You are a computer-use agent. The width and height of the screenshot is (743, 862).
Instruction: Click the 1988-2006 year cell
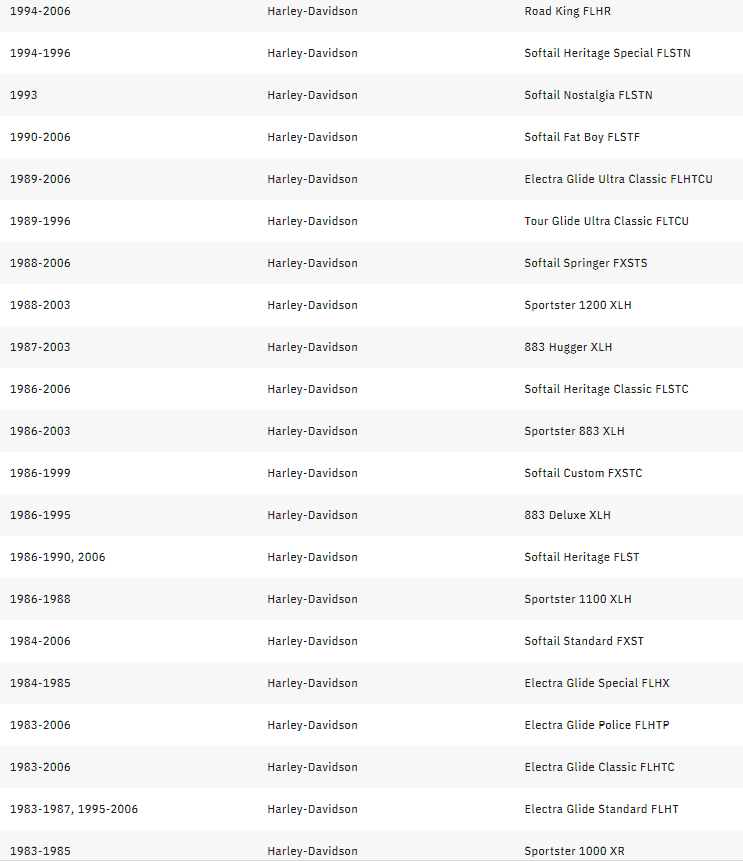pos(40,263)
